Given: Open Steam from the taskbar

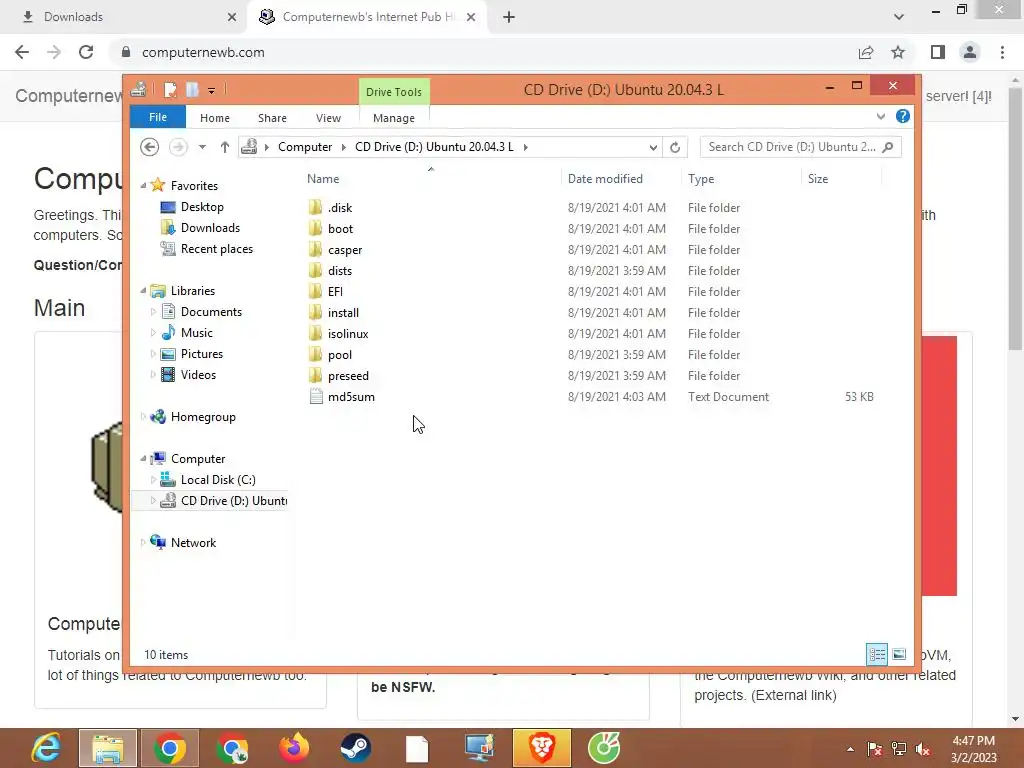Looking at the screenshot, I should (355, 748).
